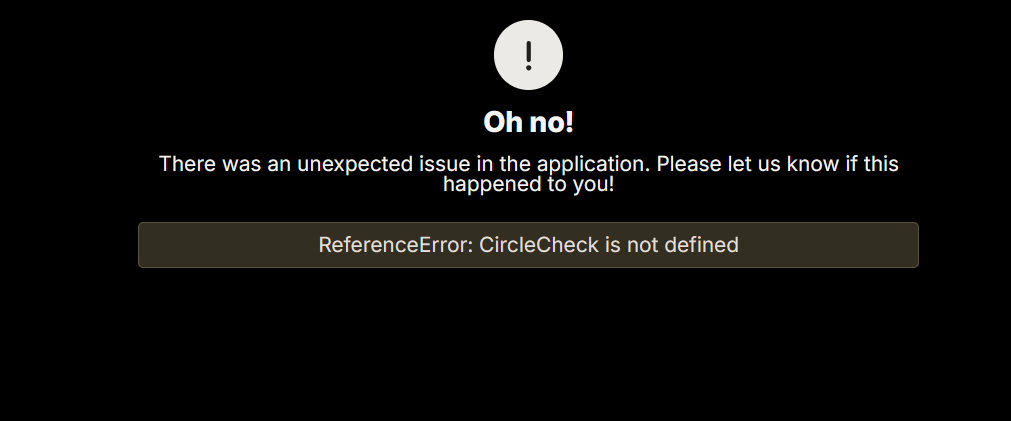Click the word "application" in the description
The width and height of the screenshot is (1011, 421).
tap(592, 164)
